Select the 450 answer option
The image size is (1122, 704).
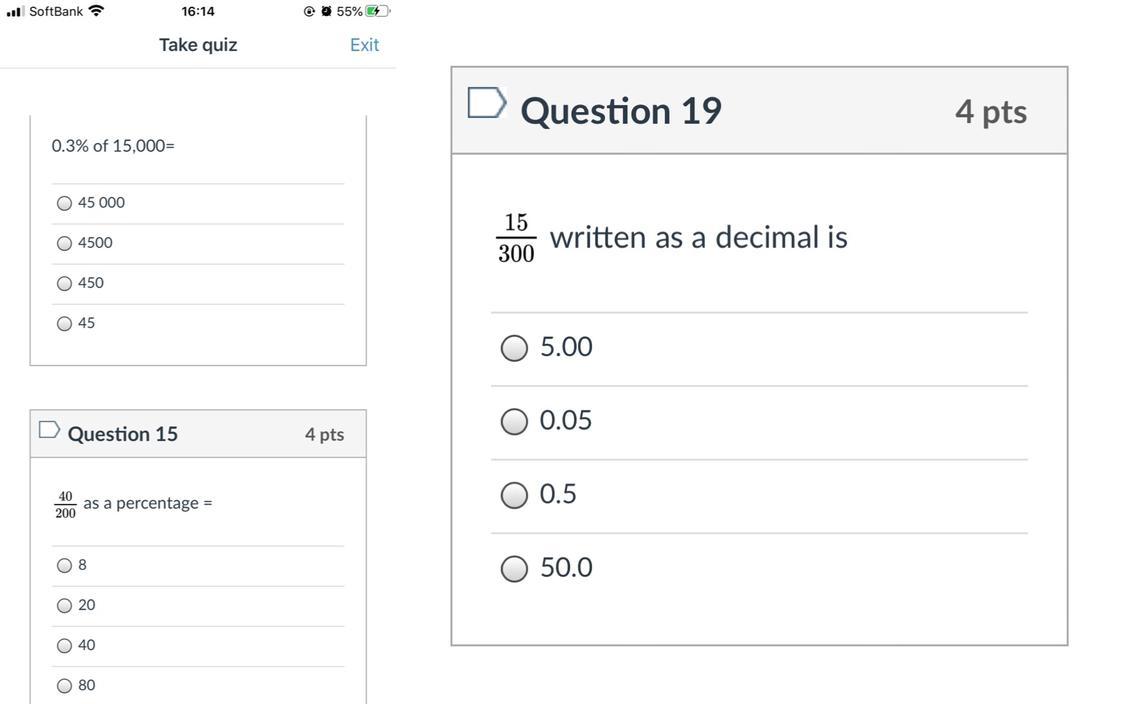[65, 283]
